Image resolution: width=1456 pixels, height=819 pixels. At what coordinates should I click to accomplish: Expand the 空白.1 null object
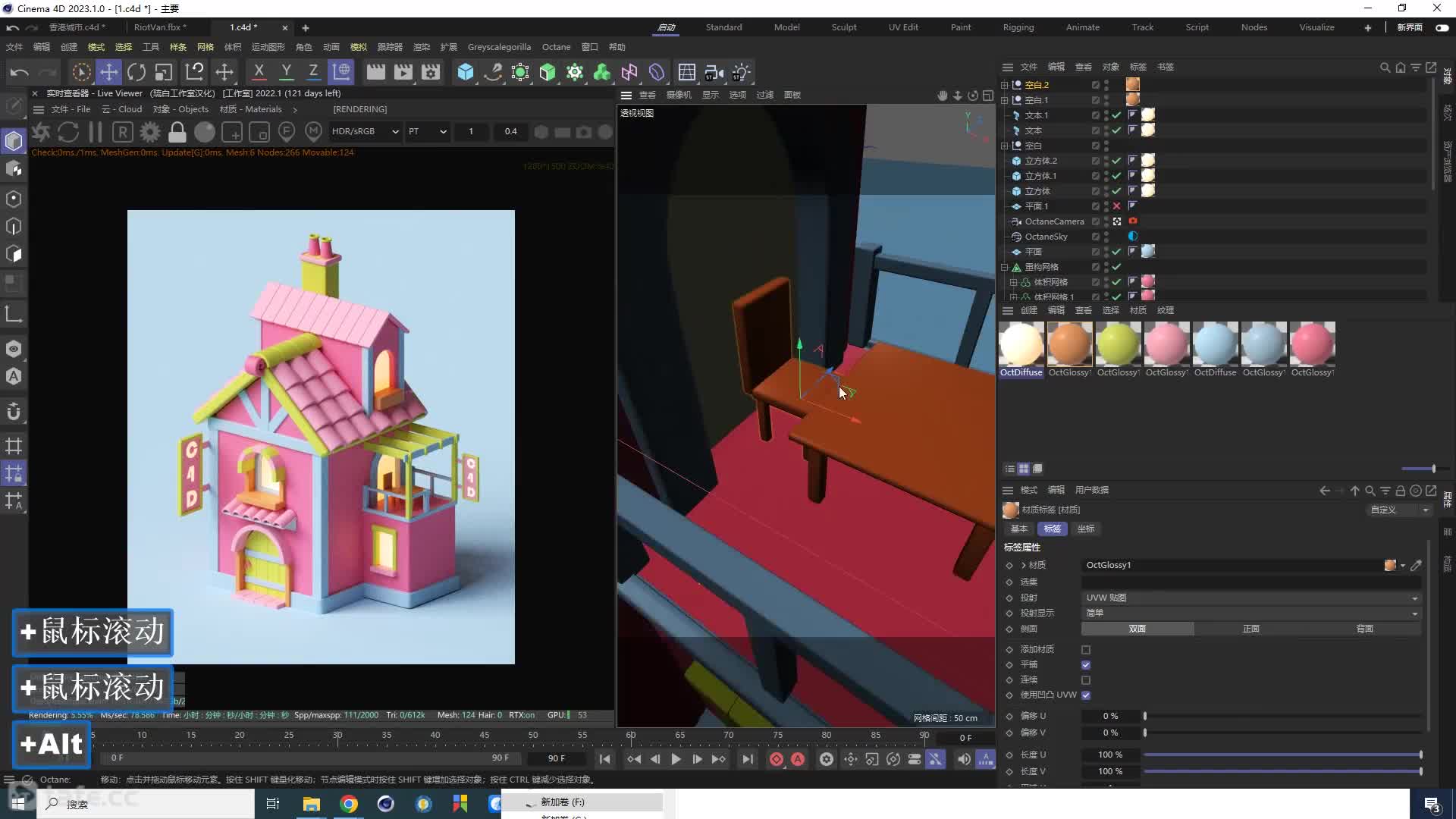click(x=1005, y=100)
